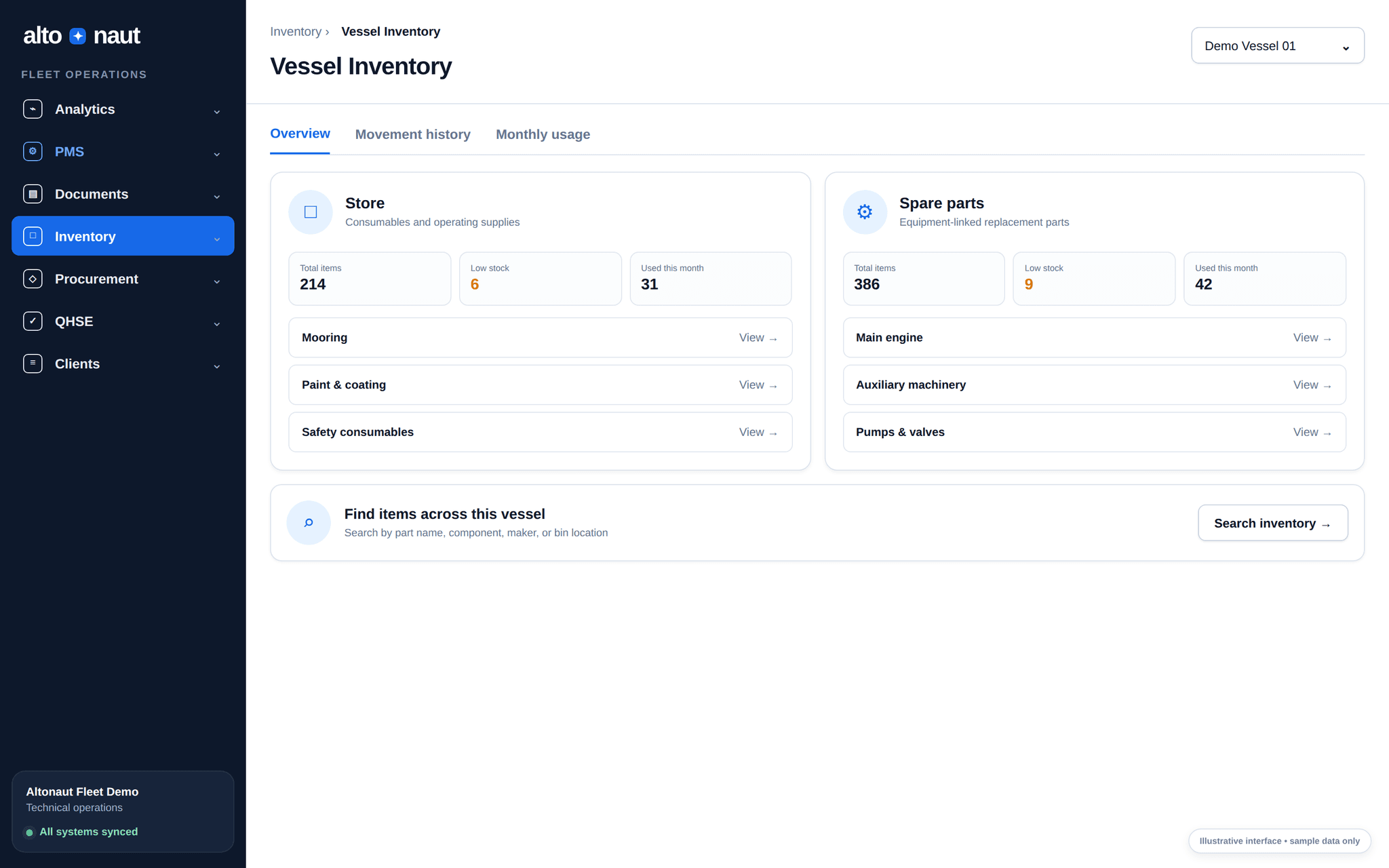Click the green synced status dot
The width and height of the screenshot is (1389, 868).
point(29,833)
